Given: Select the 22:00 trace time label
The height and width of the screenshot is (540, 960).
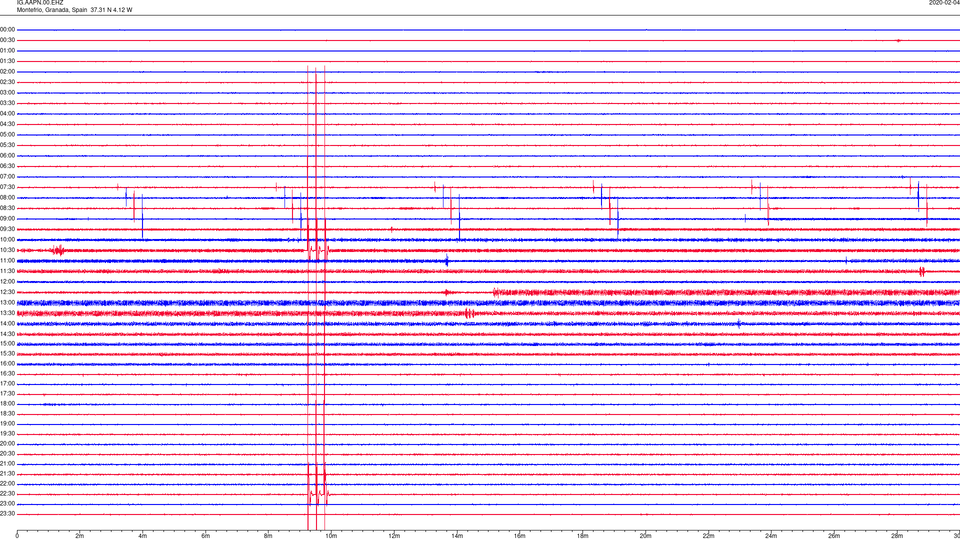Looking at the screenshot, I should click(8, 484).
